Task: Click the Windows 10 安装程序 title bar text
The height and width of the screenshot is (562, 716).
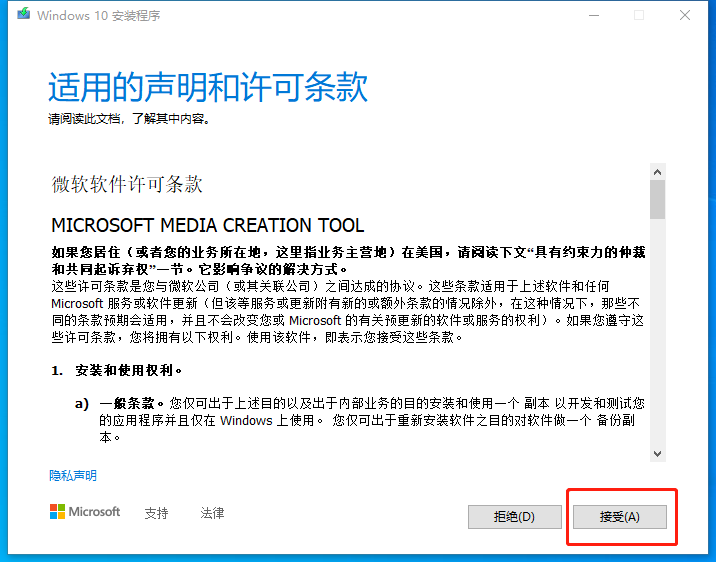Action: click(98, 16)
